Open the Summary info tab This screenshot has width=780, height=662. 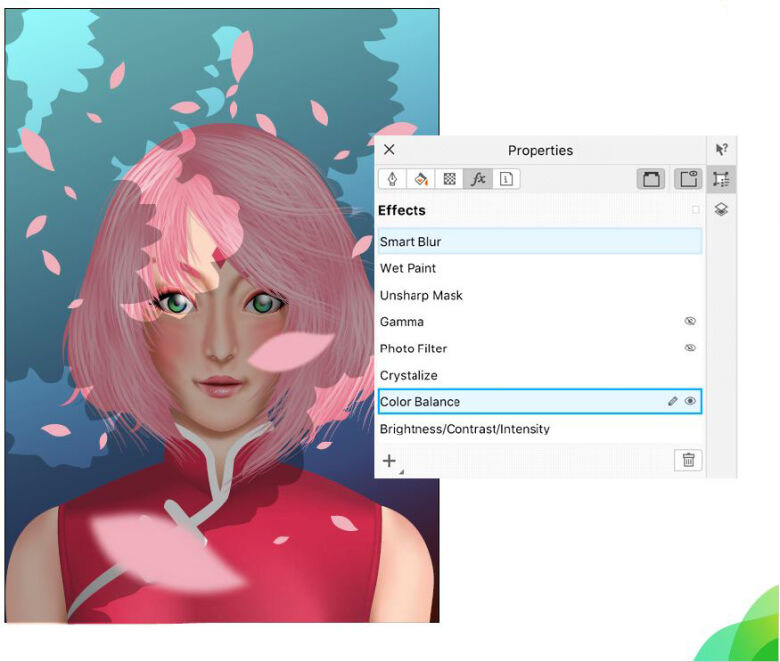506,180
